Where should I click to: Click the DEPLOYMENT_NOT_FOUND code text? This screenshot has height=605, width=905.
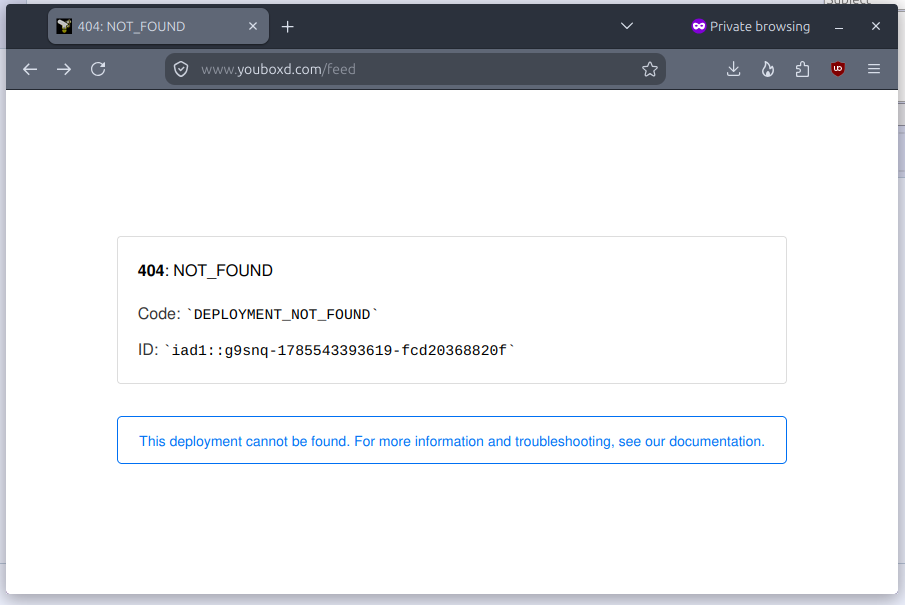pyautogui.click(x=282, y=315)
